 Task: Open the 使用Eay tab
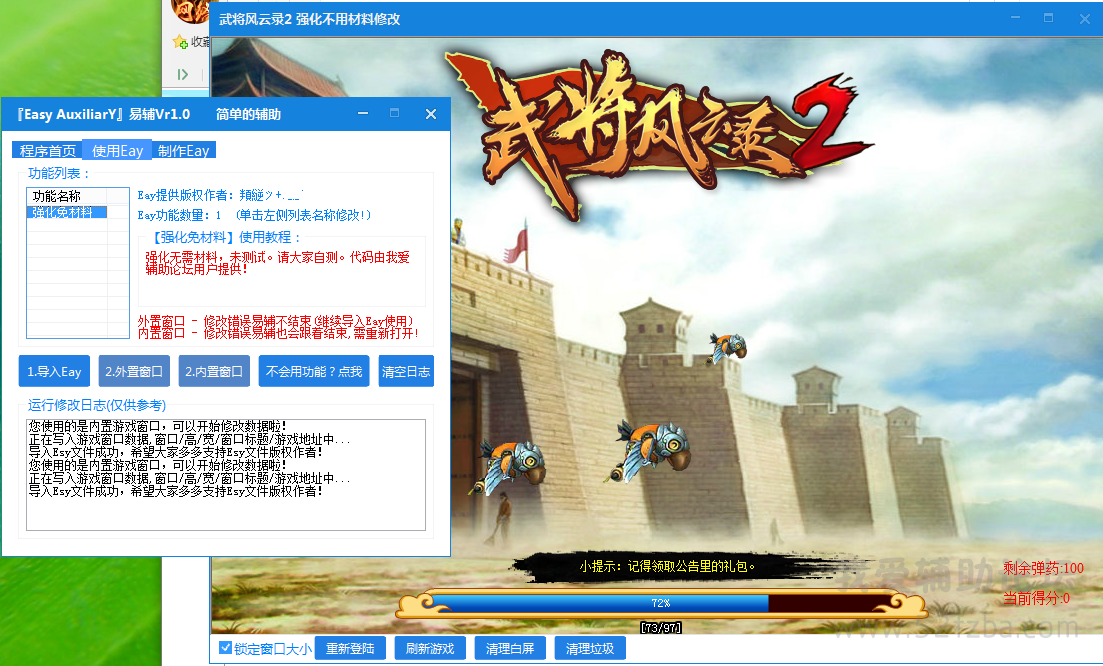(117, 151)
